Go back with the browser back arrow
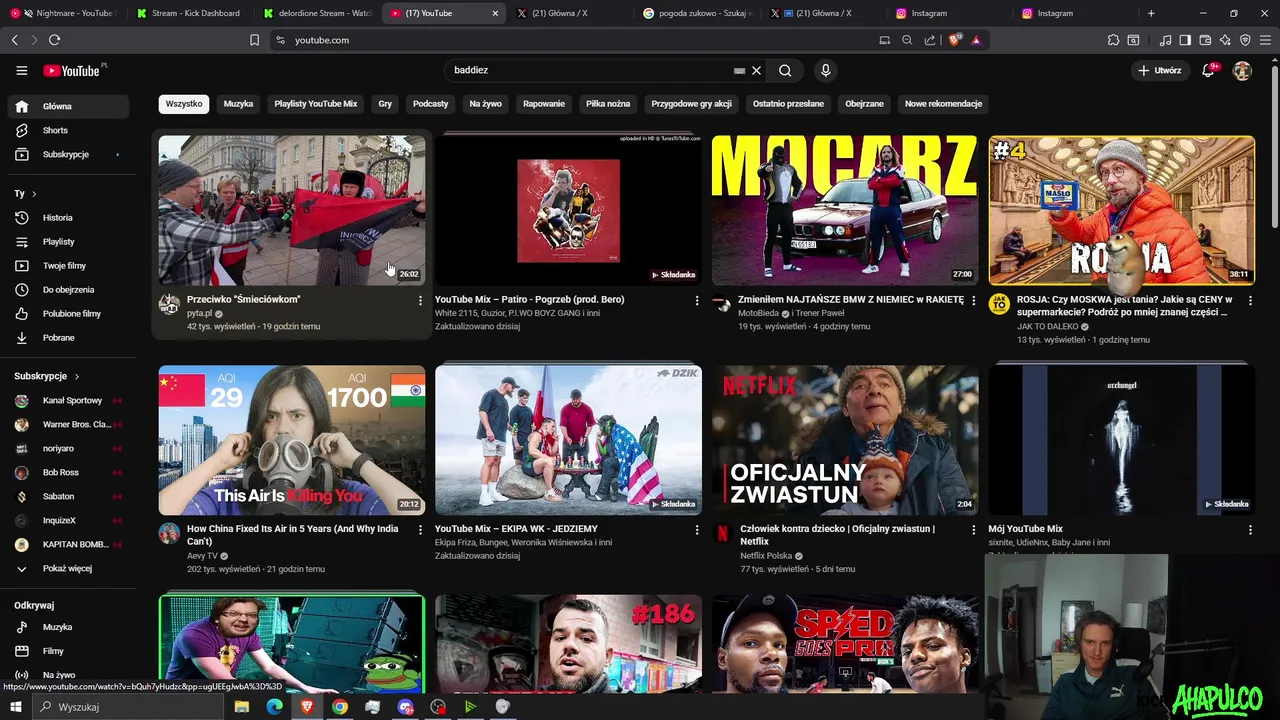1280x720 pixels. (14, 40)
